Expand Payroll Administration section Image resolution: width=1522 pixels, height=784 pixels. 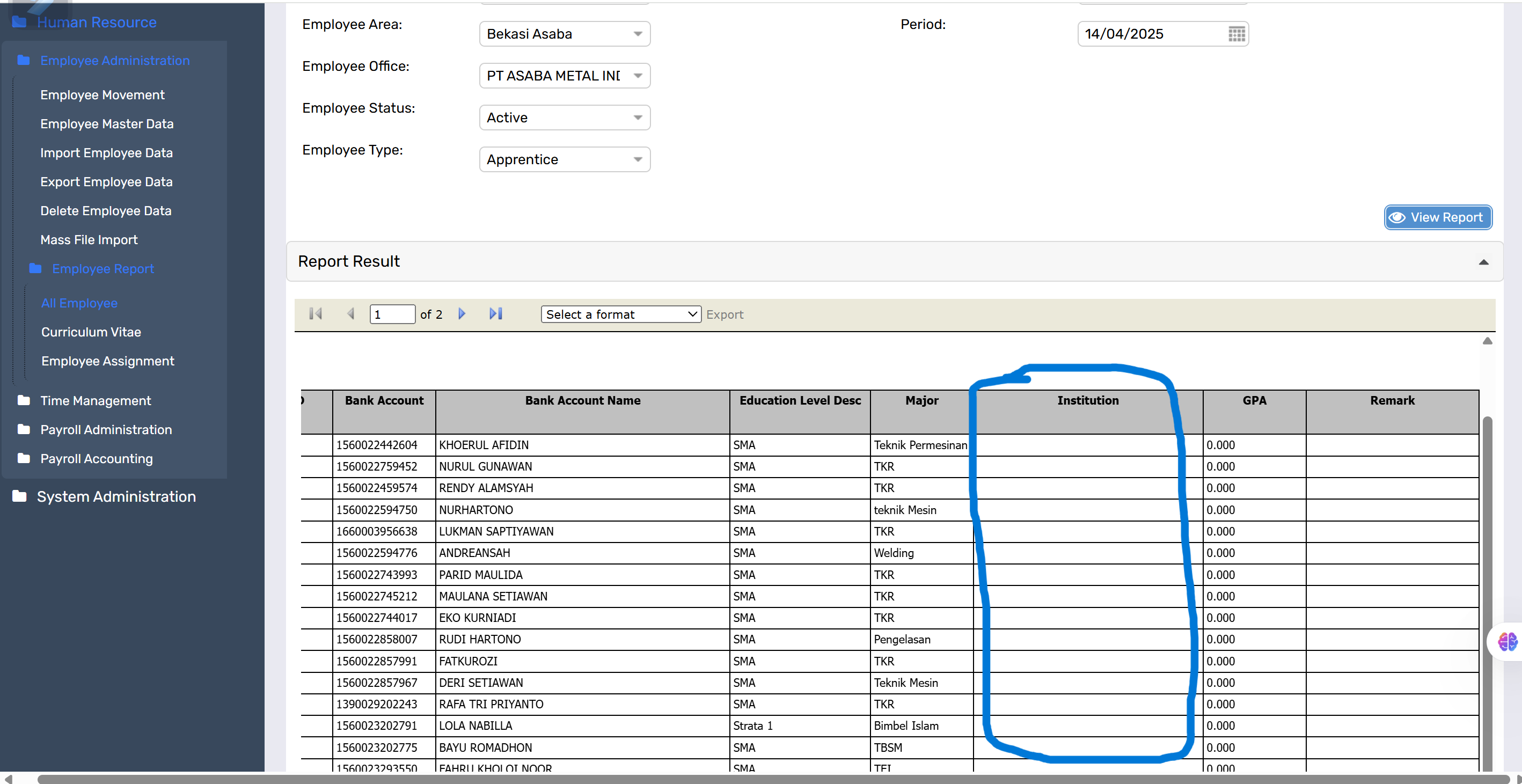(106, 429)
